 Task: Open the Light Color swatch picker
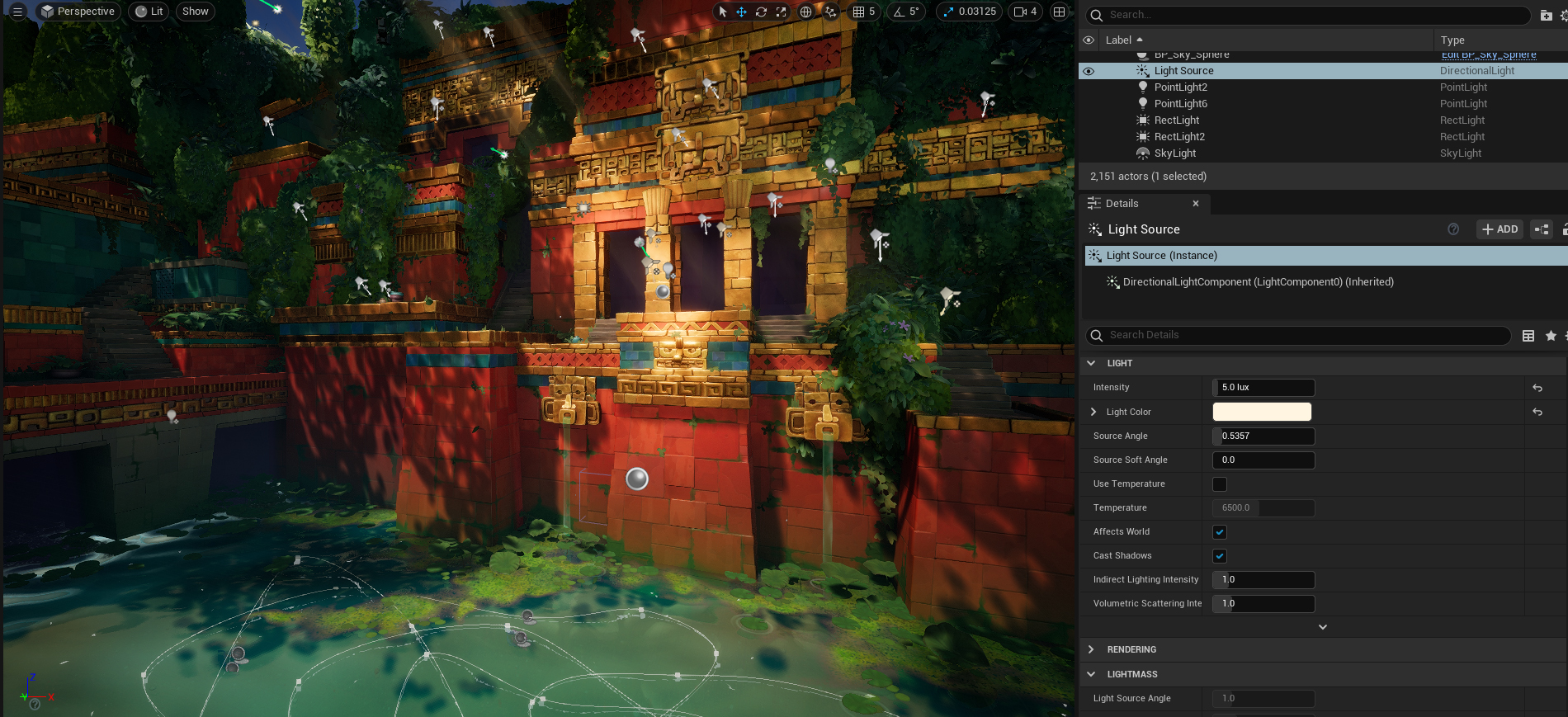pos(1261,412)
